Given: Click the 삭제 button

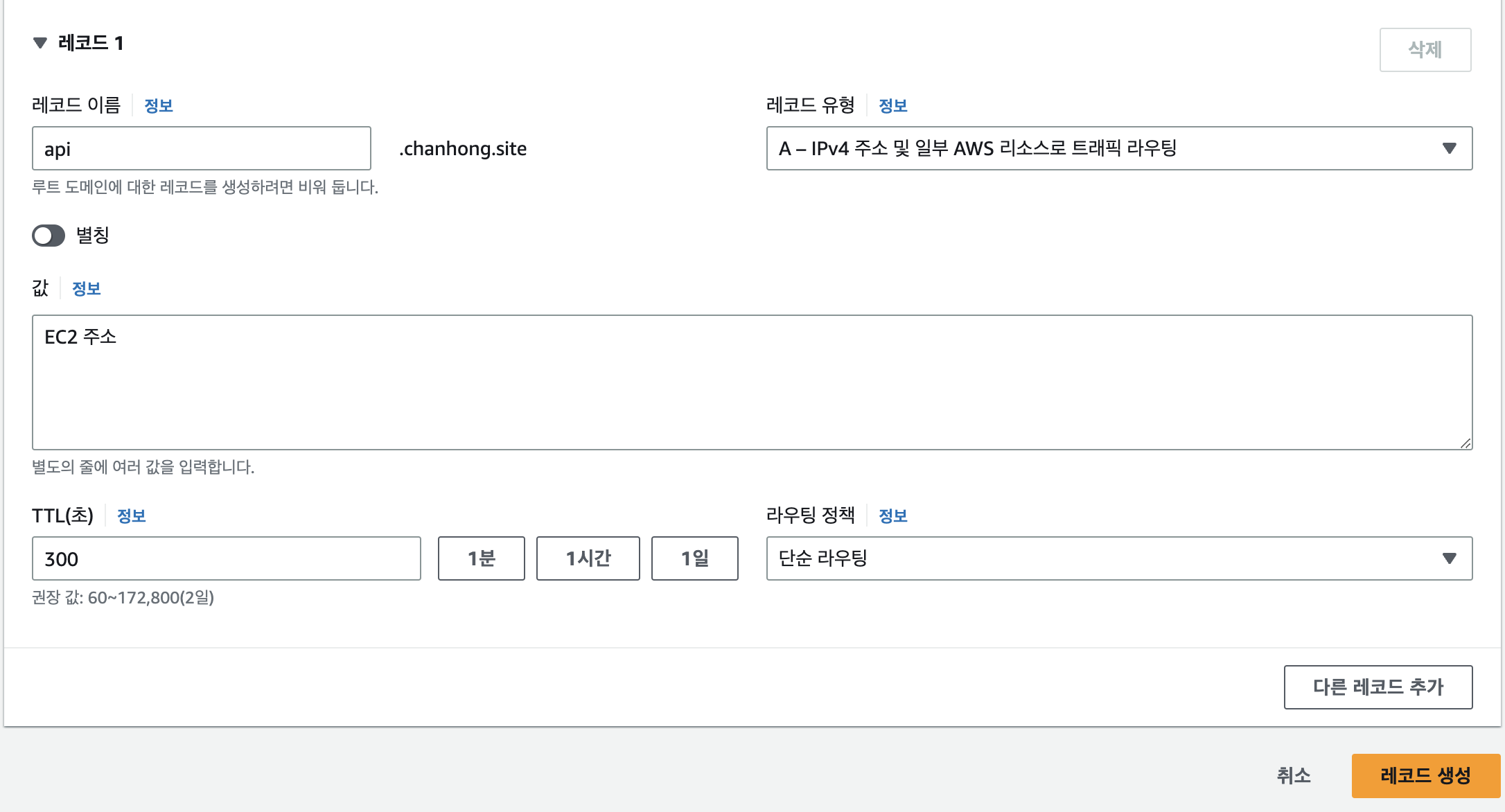Looking at the screenshot, I should 1425,50.
